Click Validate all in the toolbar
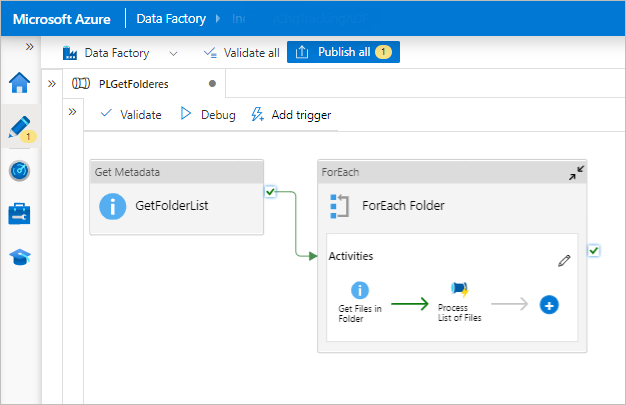This screenshot has width=626, height=405. pyautogui.click(x=241, y=53)
